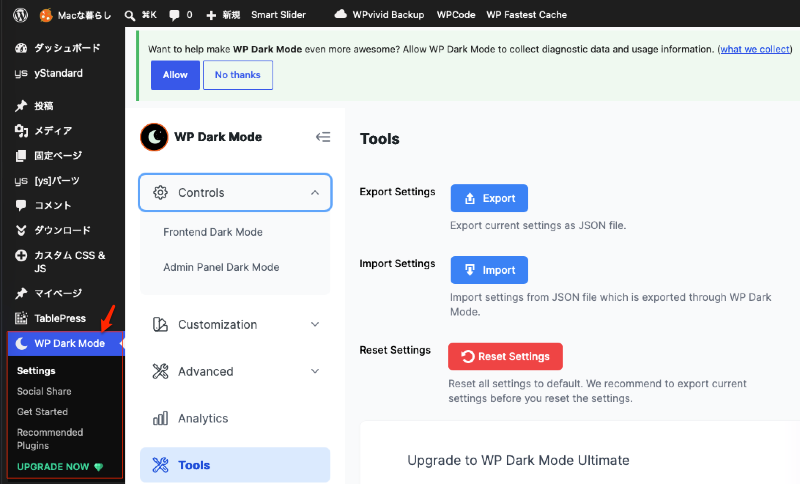
Task: Open comments bubble icon in admin bar
Action: (174, 15)
